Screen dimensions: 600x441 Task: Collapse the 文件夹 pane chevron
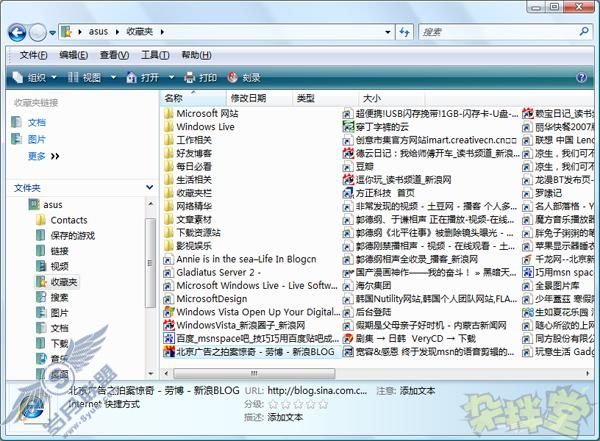(x=150, y=188)
